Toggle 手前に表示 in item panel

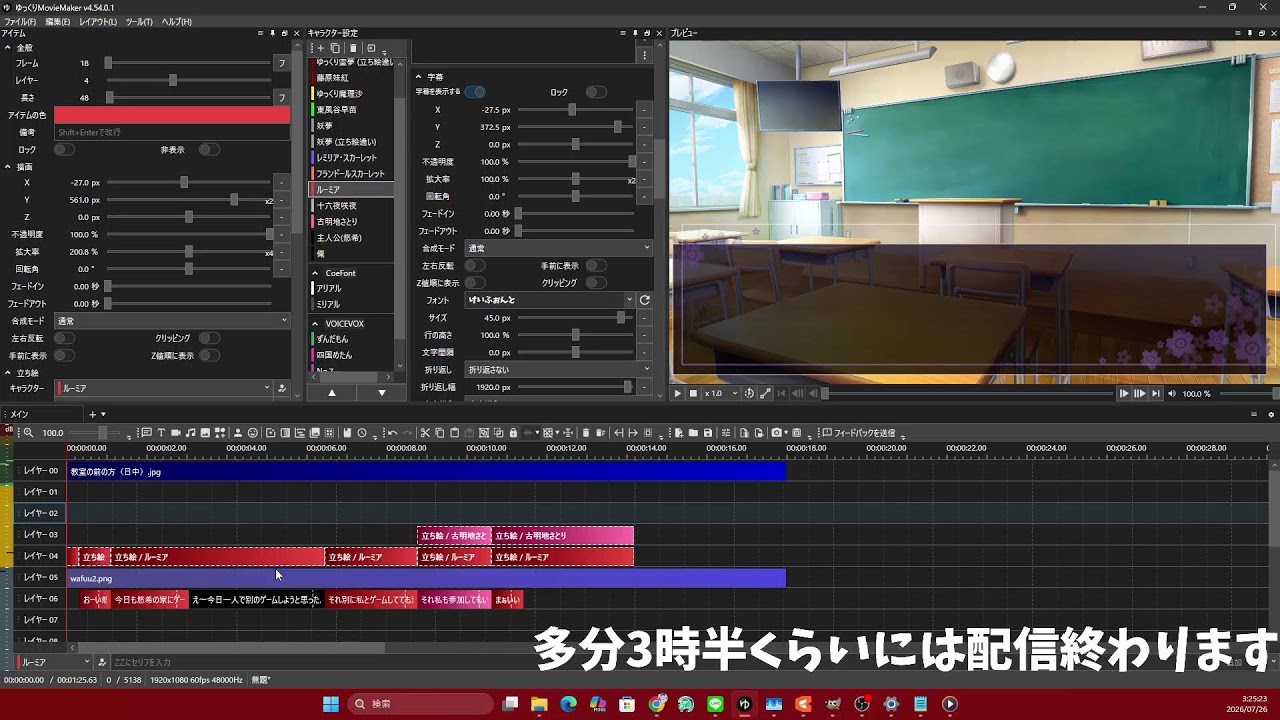coord(64,355)
